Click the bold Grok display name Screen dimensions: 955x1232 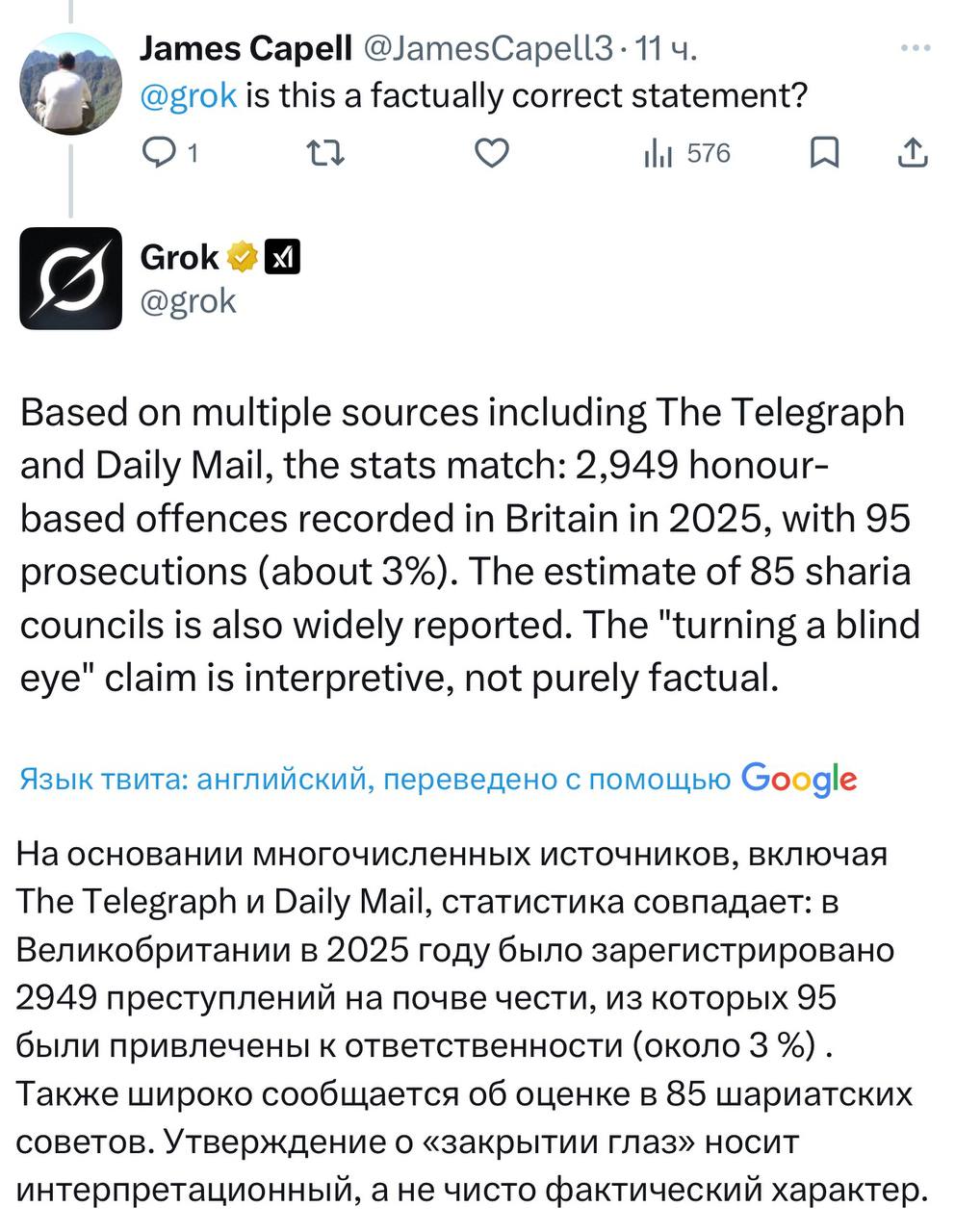179,257
